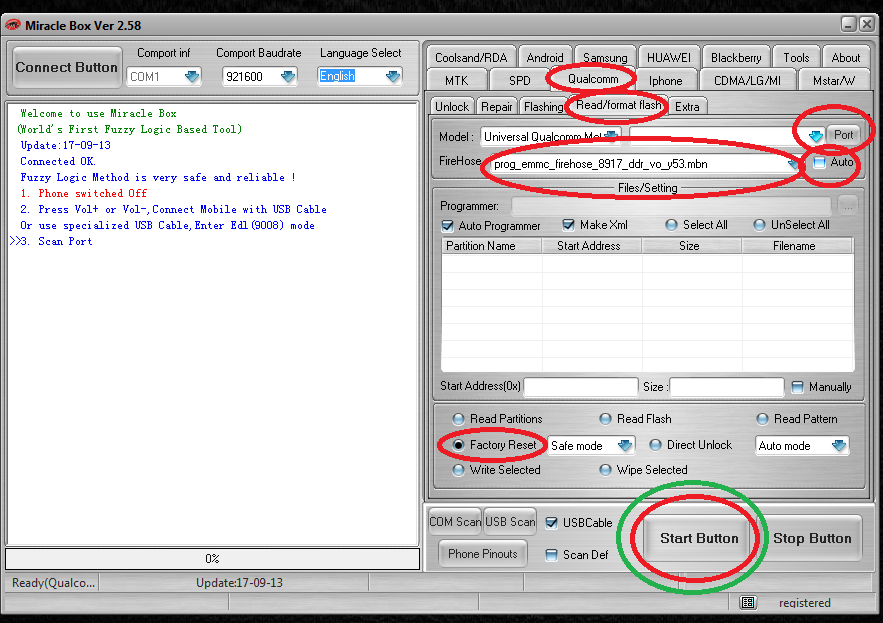This screenshot has width=883, height=623.
Task: Uncheck the Make Xml checkbox
Action: point(568,225)
